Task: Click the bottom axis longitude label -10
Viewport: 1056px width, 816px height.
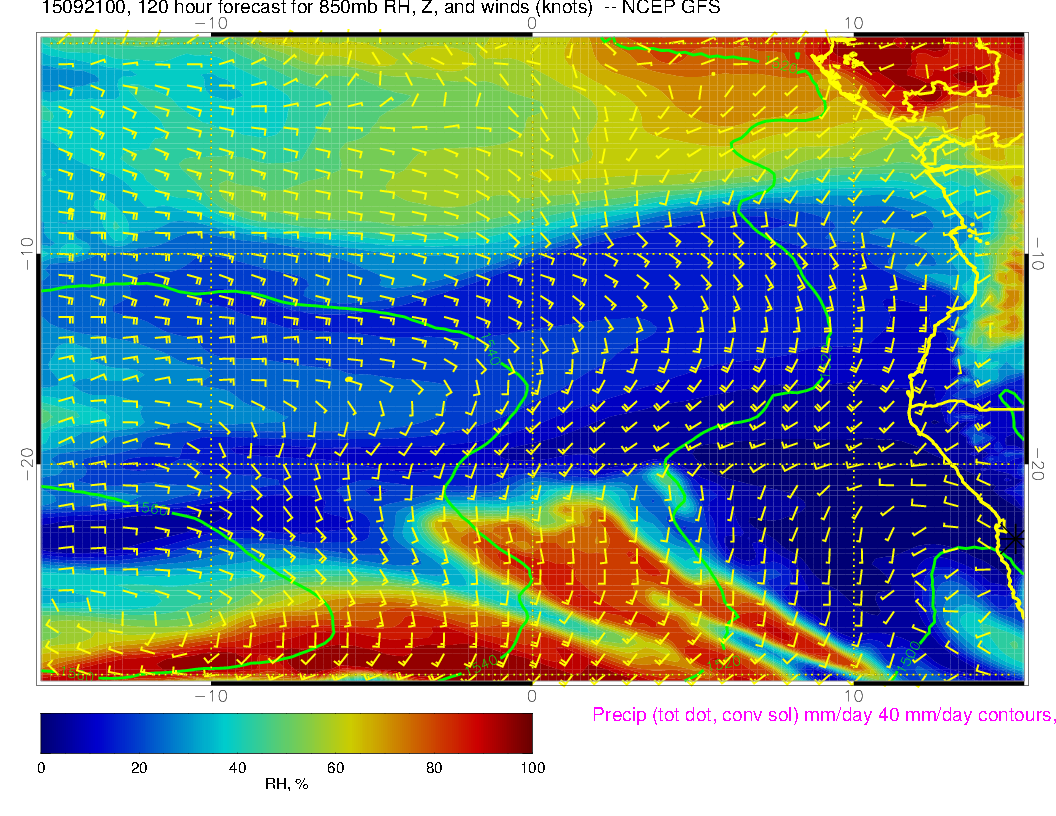Action: point(211,695)
